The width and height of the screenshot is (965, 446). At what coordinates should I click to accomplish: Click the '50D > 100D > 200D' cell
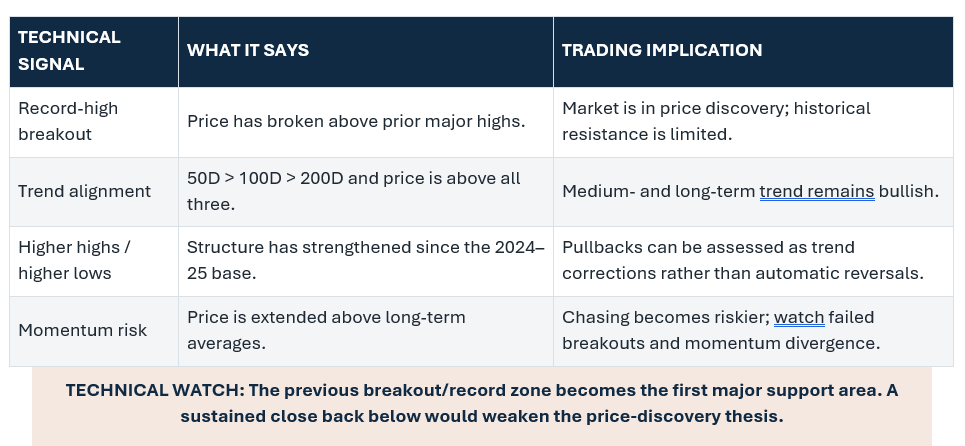click(x=366, y=191)
